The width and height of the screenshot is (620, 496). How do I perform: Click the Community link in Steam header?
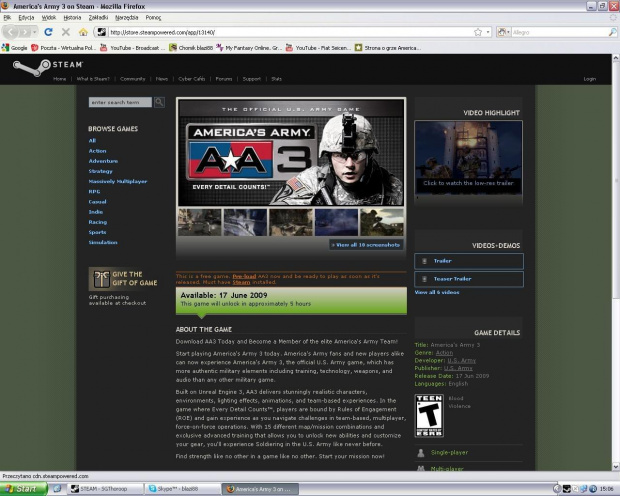coord(132,79)
